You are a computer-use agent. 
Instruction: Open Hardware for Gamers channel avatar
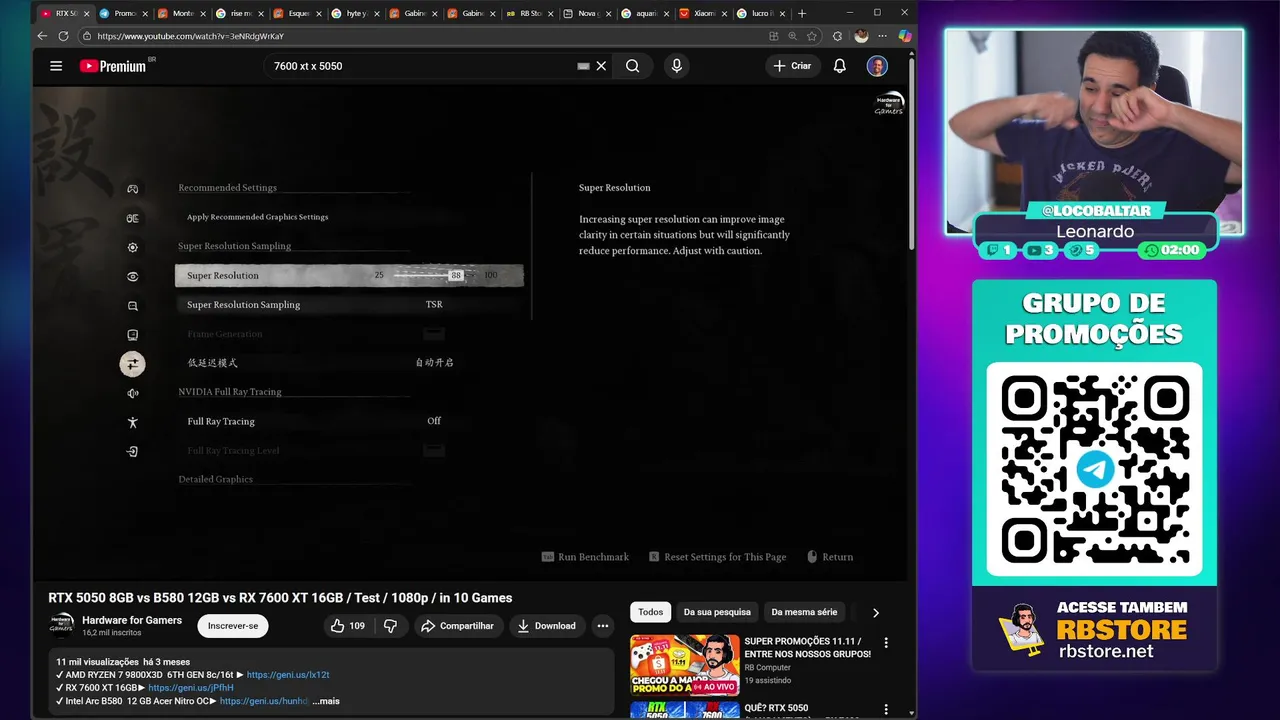(61, 626)
